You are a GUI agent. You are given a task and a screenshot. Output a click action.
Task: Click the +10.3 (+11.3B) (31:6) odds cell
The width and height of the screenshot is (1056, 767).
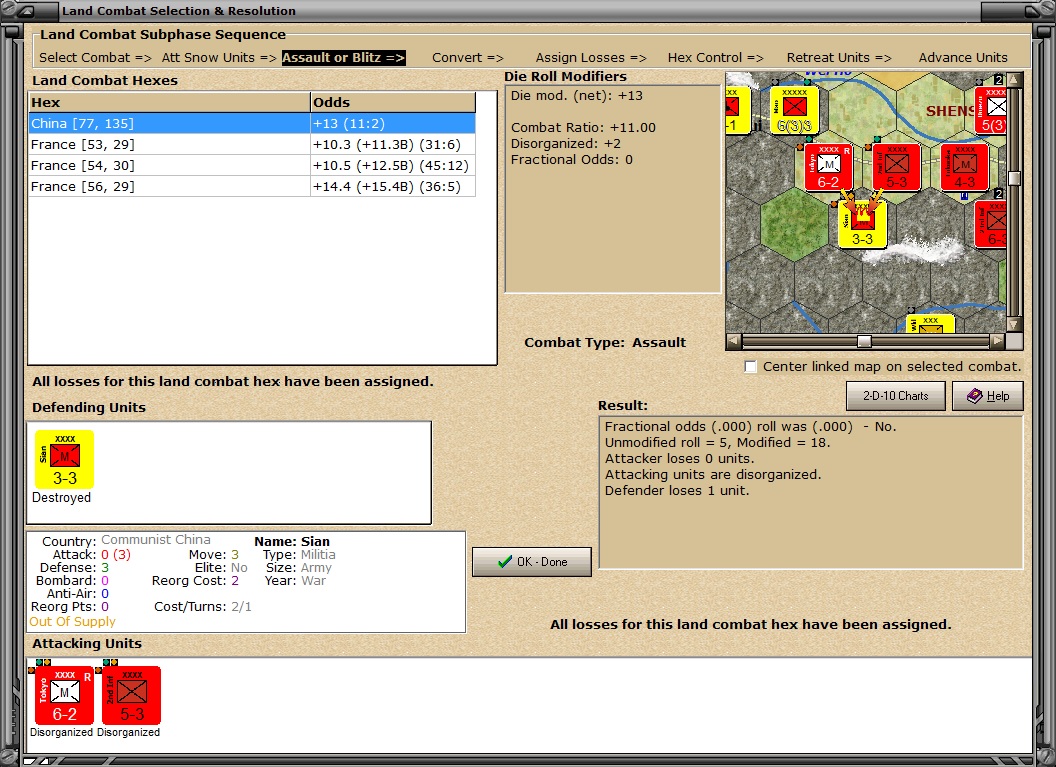pyautogui.click(x=393, y=145)
